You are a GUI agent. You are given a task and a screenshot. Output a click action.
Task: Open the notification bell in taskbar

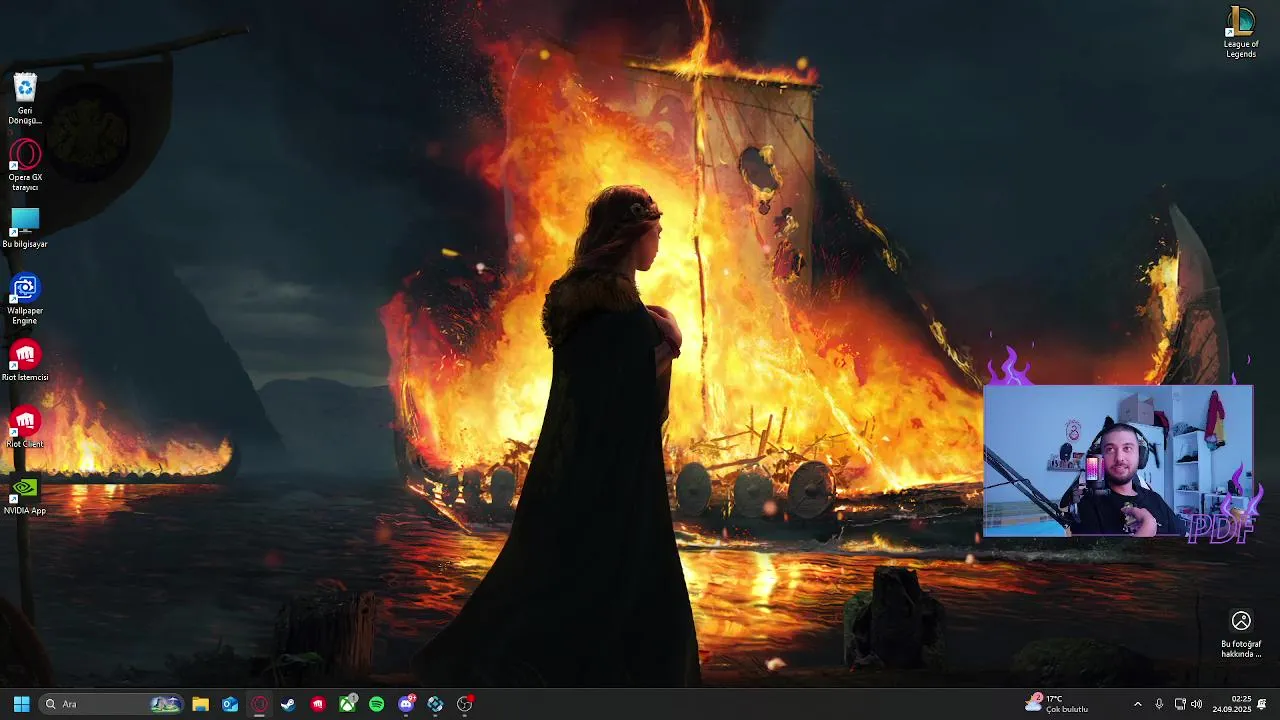tap(1262, 704)
